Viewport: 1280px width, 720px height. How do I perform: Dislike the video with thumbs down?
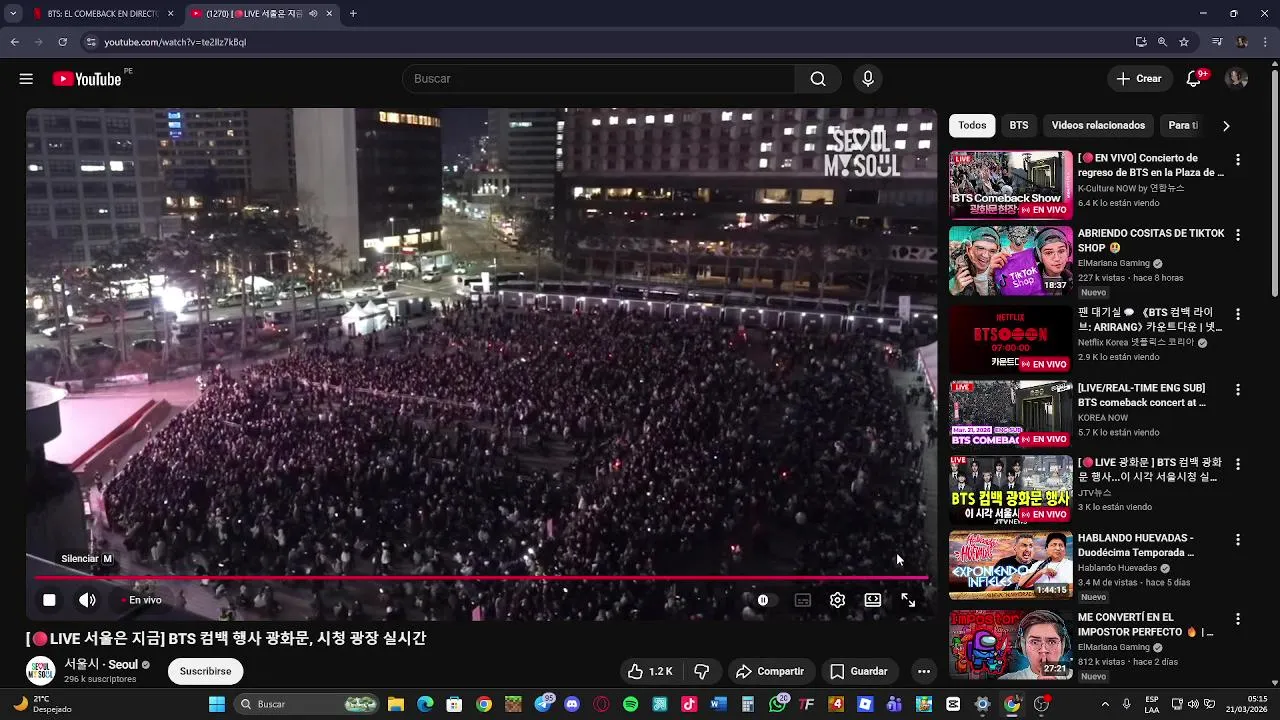[x=702, y=671]
